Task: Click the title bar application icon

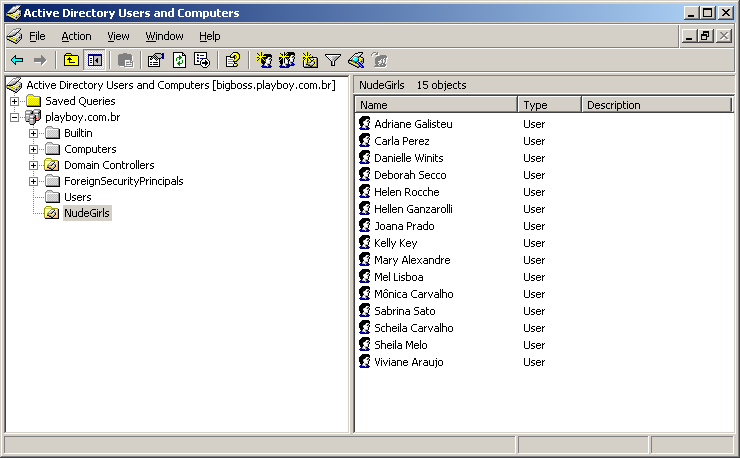Action: pyautogui.click(x=14, y=13)
